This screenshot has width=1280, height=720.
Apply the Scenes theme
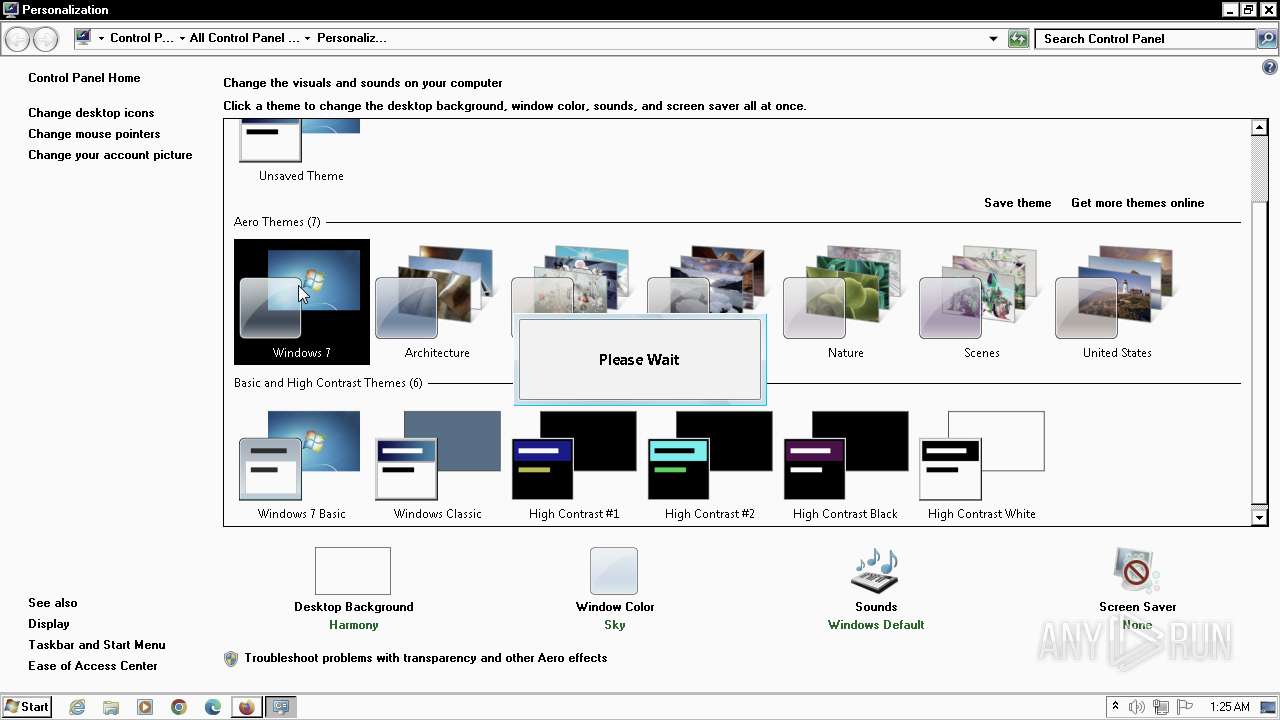tap(981, 302)
